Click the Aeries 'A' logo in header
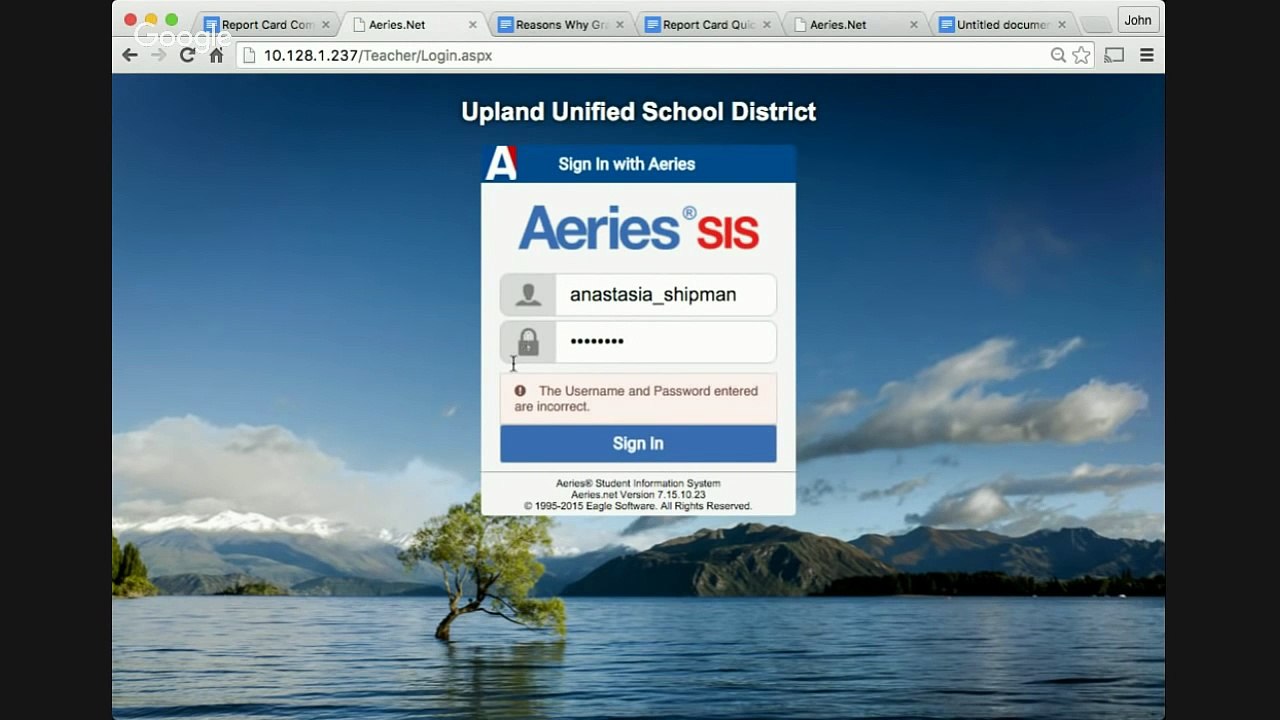 501,163
